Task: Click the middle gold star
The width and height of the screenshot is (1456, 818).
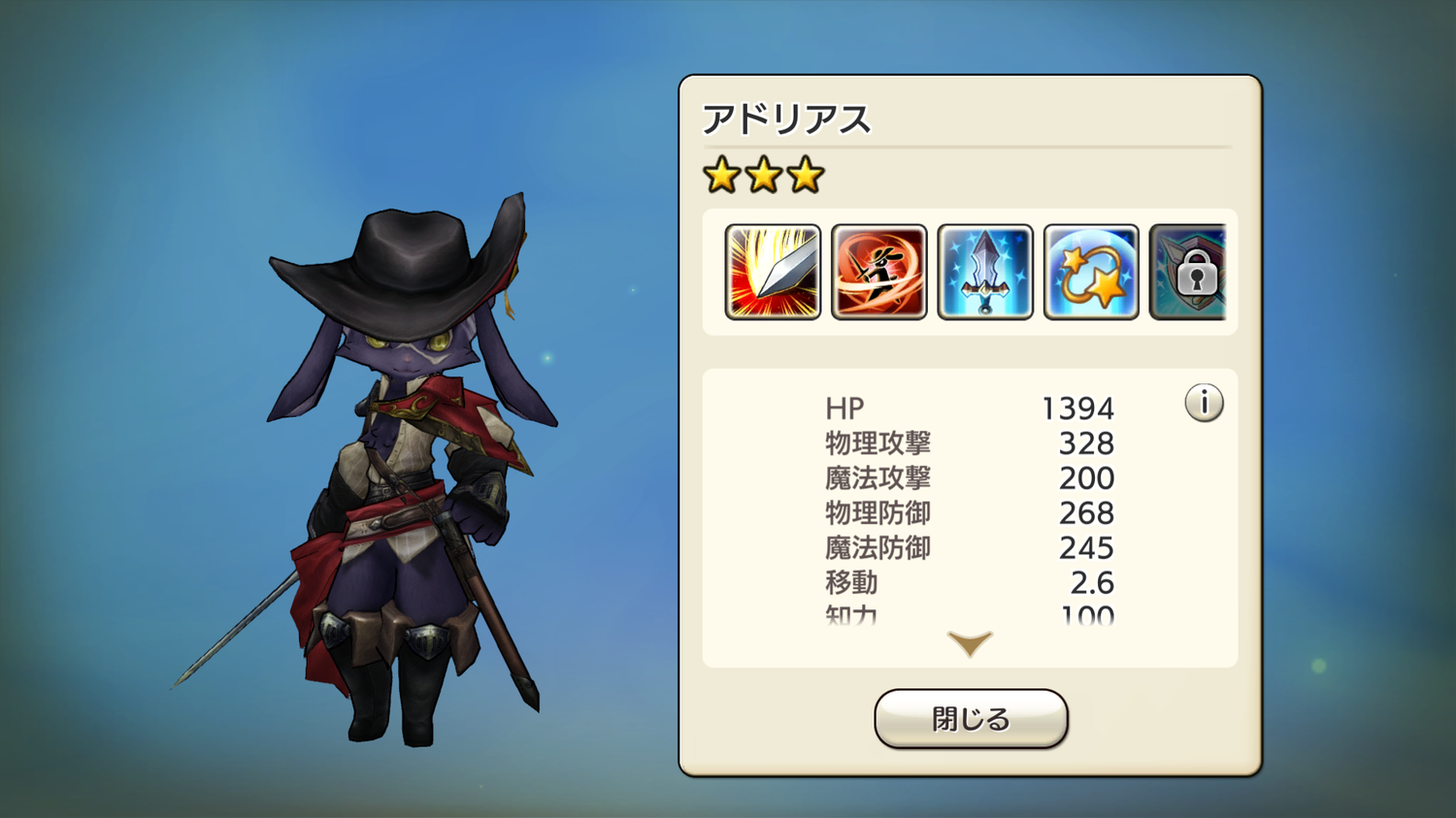Action: pyautogui.click(x=764, y=176)
